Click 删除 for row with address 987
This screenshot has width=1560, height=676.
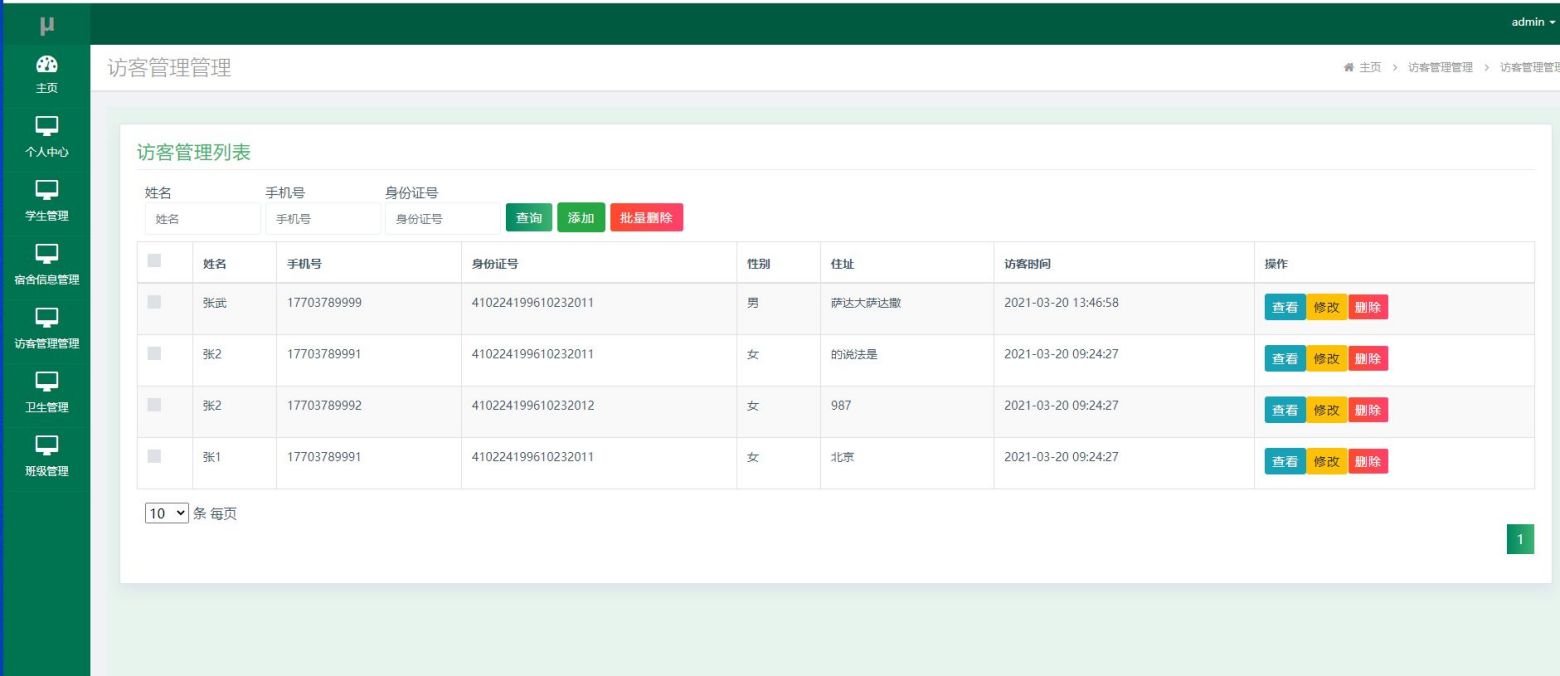[1368, 411]
